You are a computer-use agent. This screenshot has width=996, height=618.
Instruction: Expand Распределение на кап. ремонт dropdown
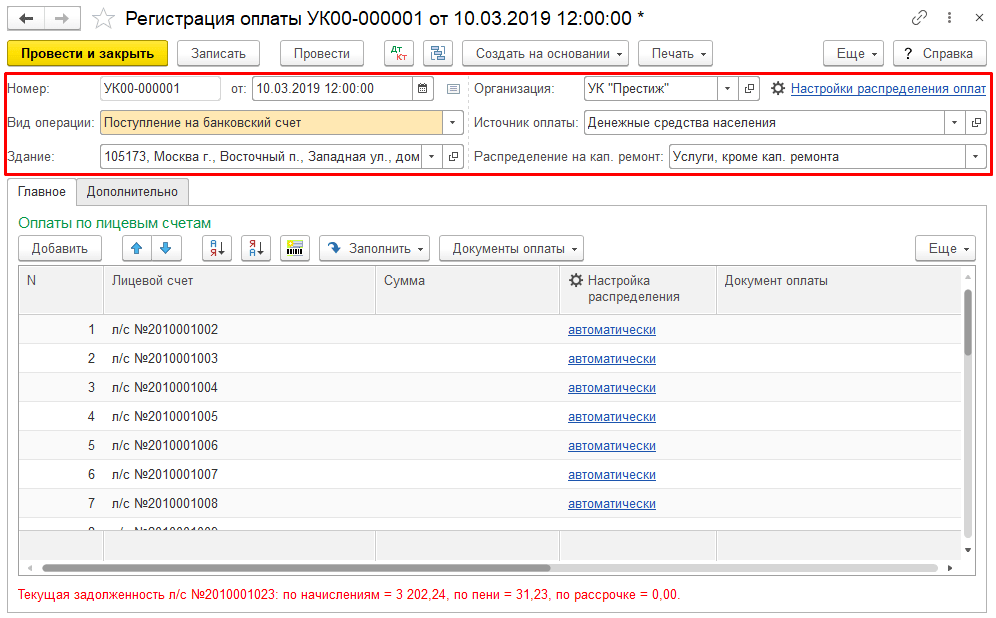pyautogui.click(x=976, y=156)
